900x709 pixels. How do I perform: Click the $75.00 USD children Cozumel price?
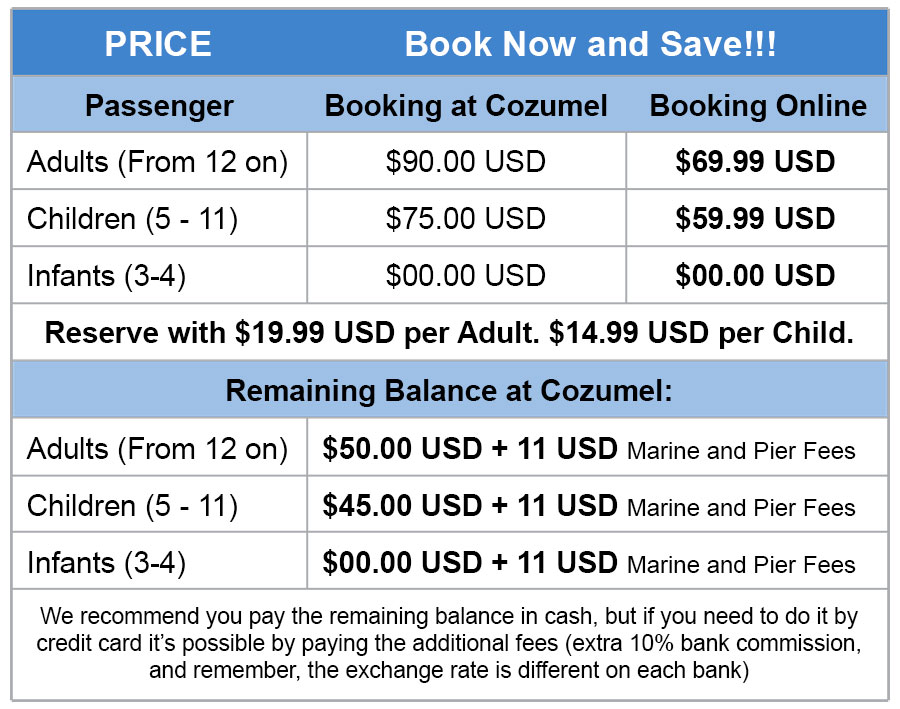(x=466, y=218)
